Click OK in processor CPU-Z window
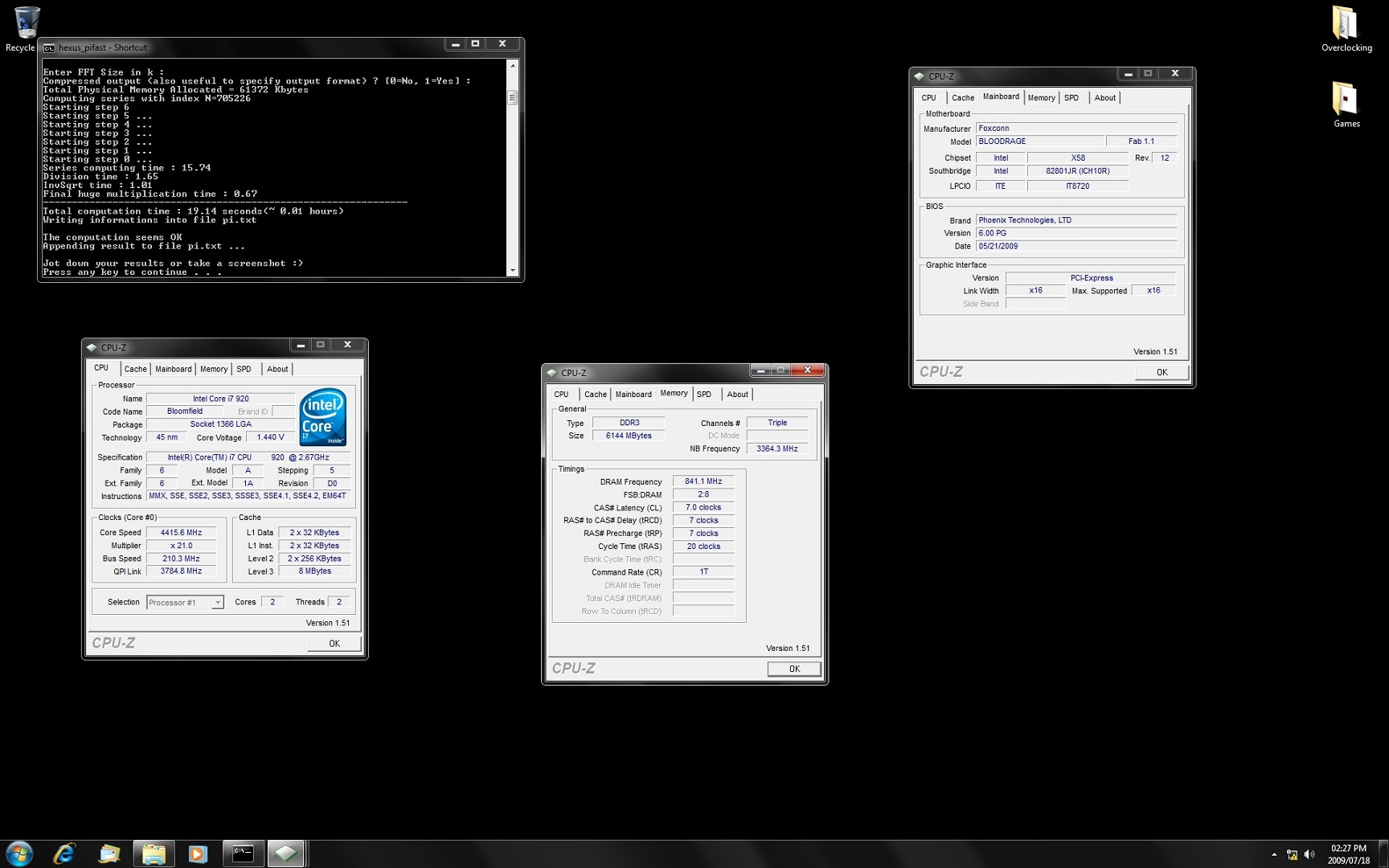The height and width of the screenshot is (868, 1389). pos(334,643)
